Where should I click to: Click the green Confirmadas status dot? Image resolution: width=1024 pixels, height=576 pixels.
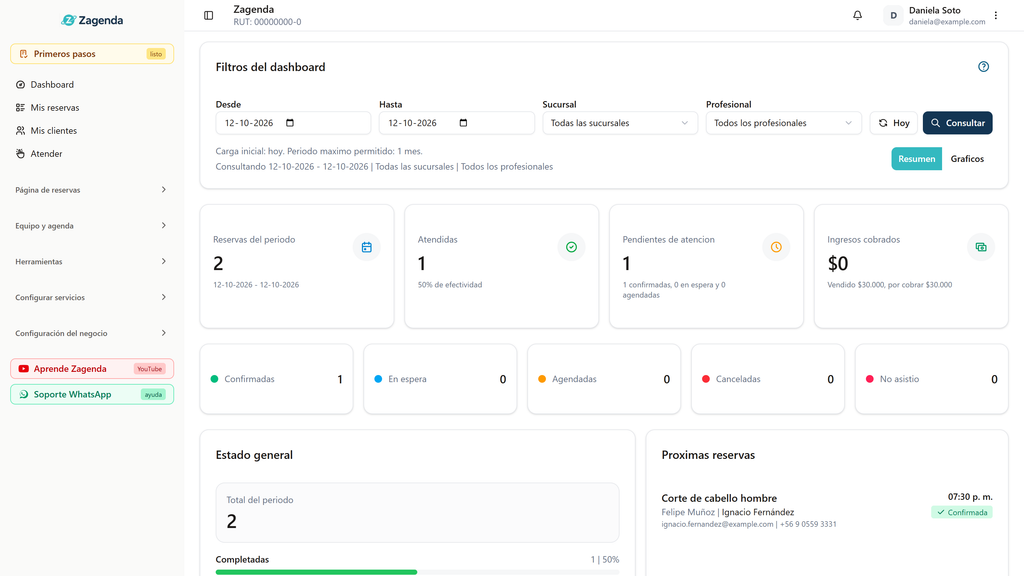214,379
